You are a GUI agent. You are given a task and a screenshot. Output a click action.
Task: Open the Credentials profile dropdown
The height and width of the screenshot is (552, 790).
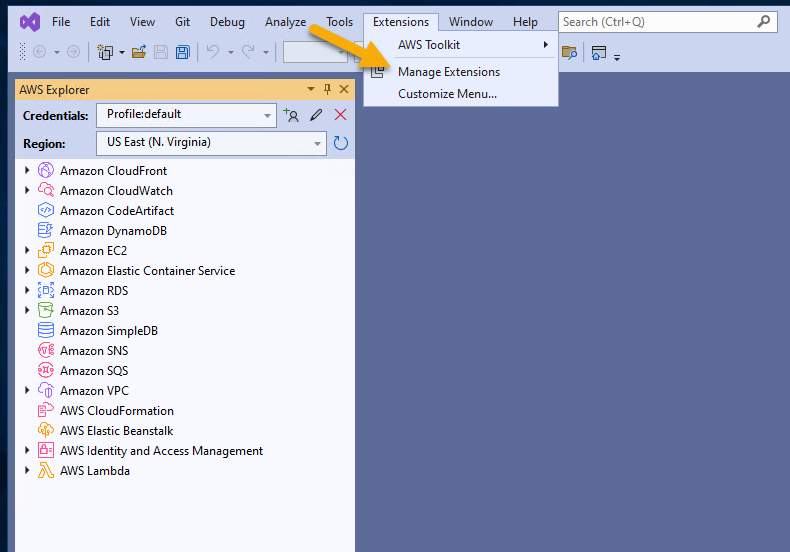click(267, 115)
